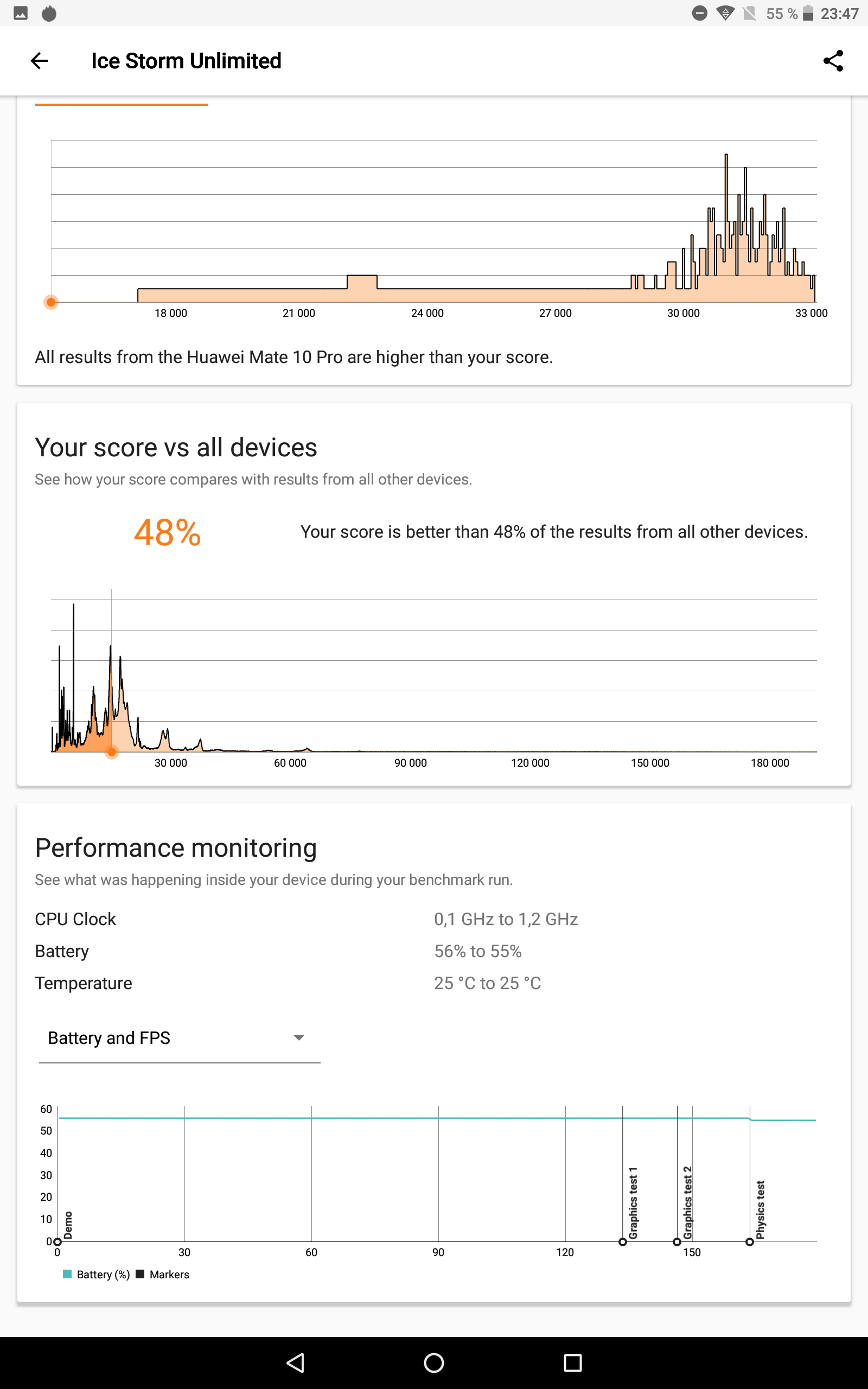Select the Graphics test 1 marker
Image resolution: width=868 pixels, height=1389 pixels.
[622, 1241]
